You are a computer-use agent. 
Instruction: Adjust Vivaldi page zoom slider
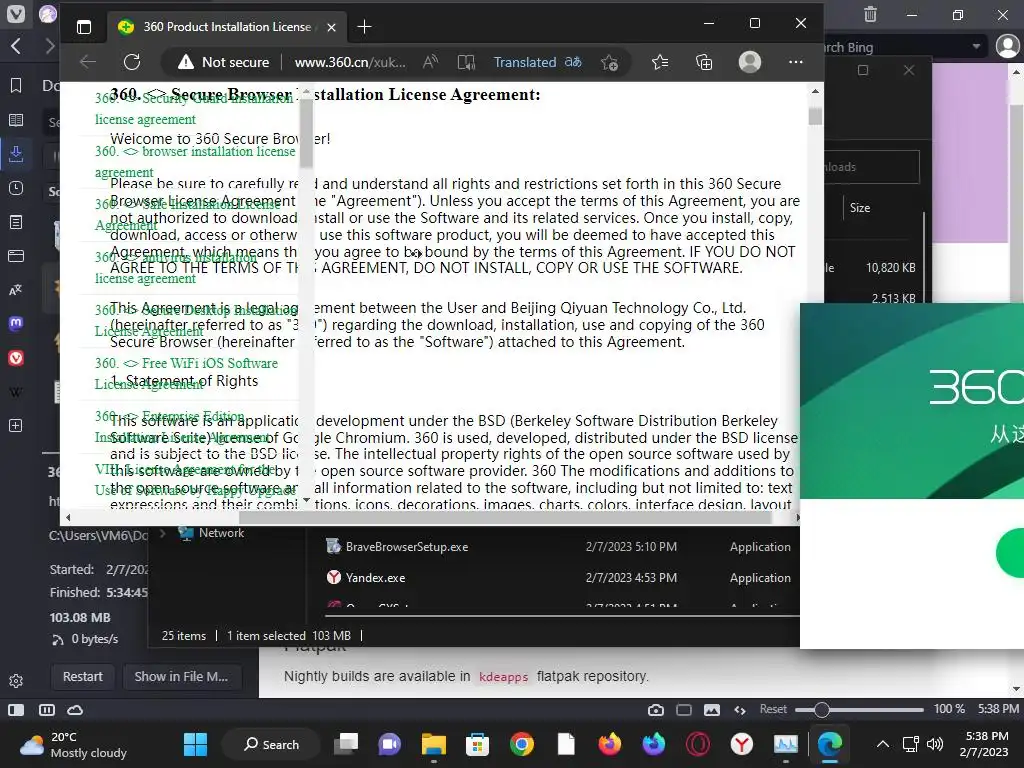[822, 710]
